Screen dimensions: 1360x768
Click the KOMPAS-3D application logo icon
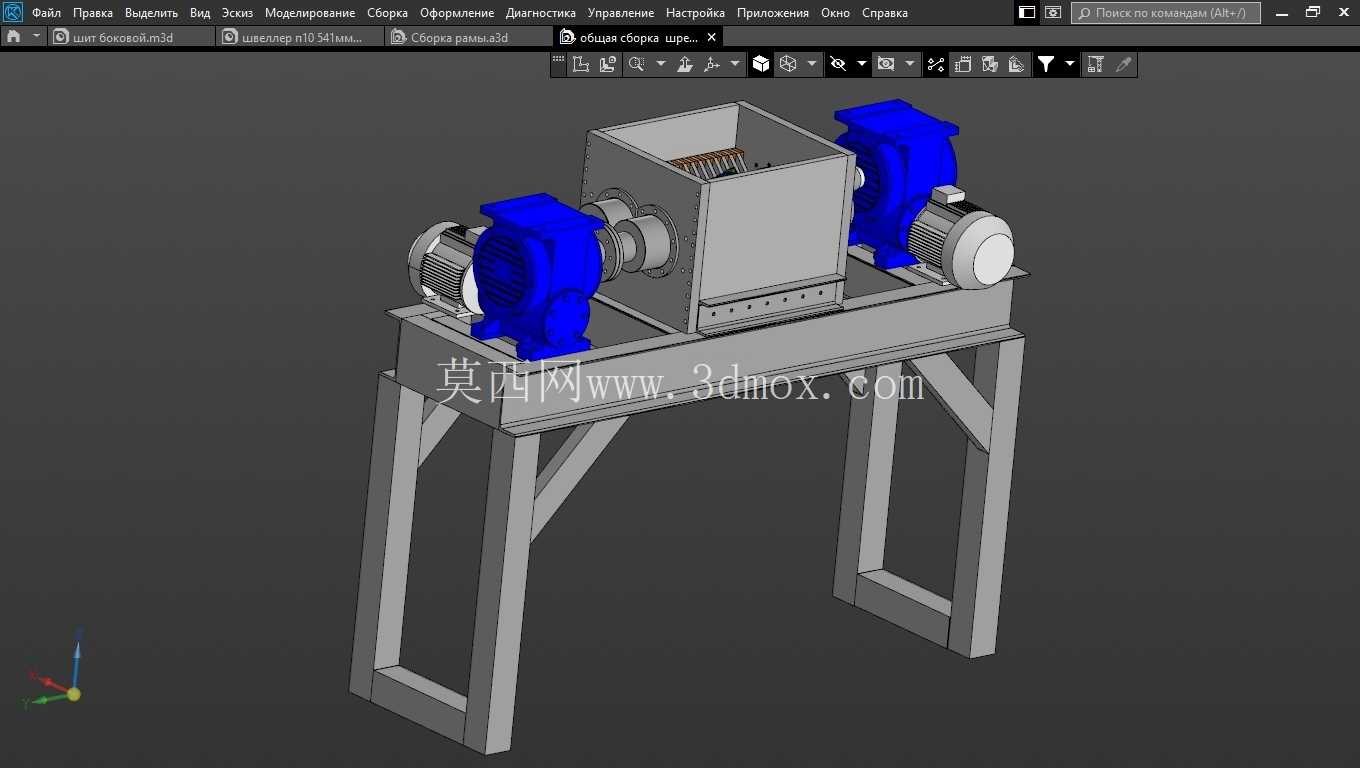click(x=13, y=13)
